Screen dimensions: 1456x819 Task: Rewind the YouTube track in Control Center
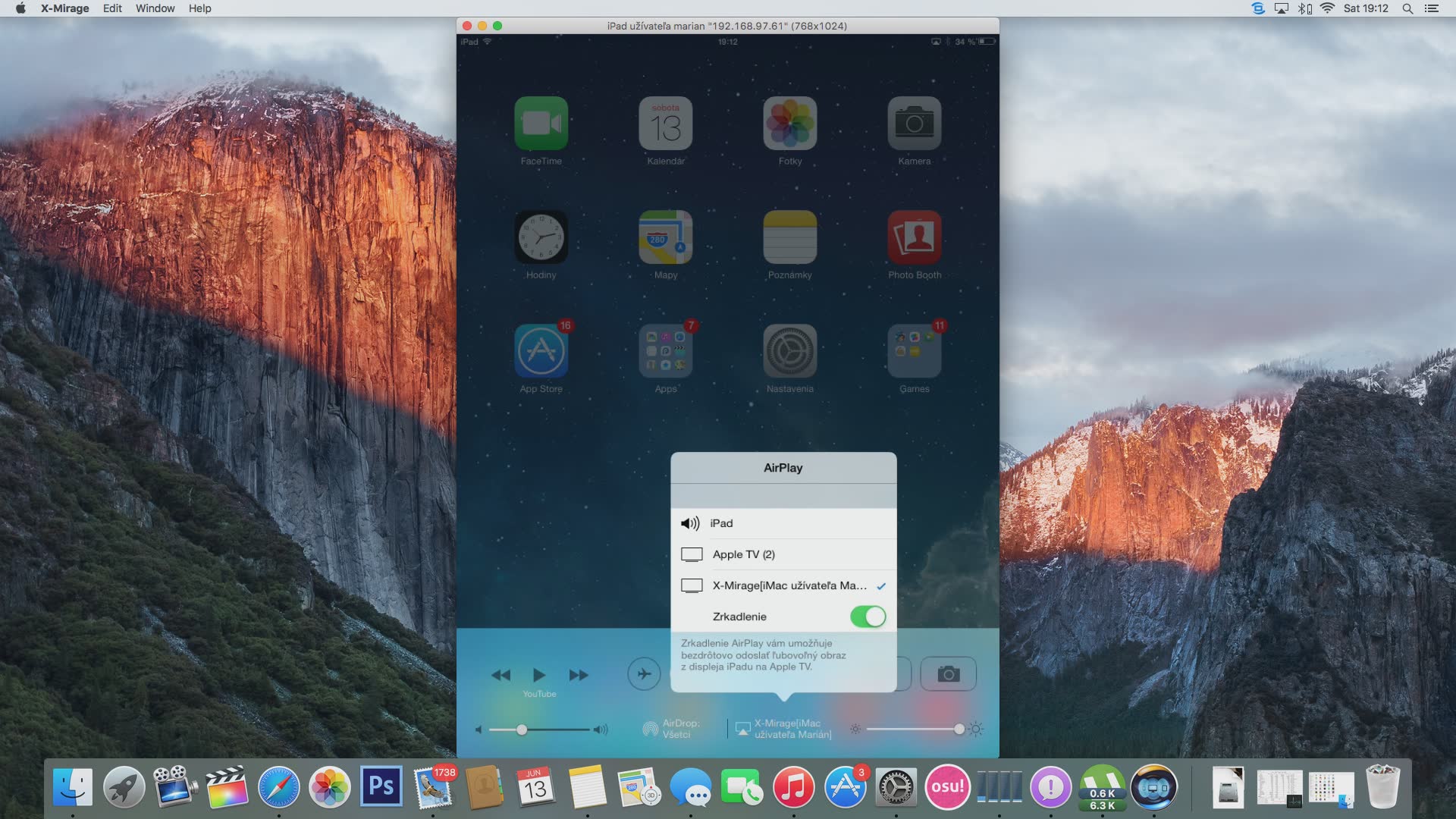click(500, 675)
